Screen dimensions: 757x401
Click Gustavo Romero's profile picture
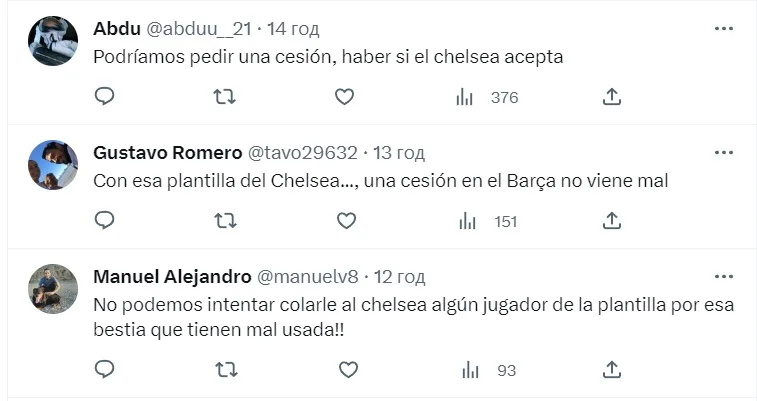click(x=53, y=165)
